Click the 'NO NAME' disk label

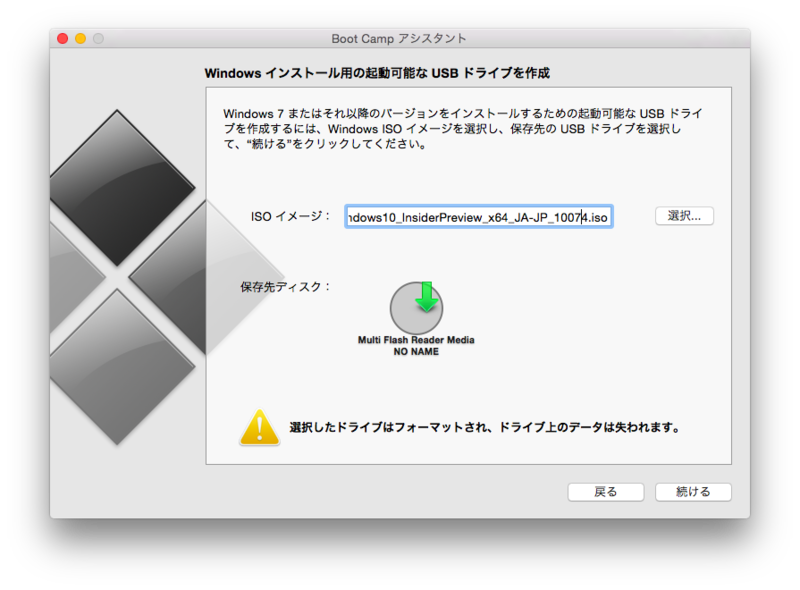tap(416, 352)
